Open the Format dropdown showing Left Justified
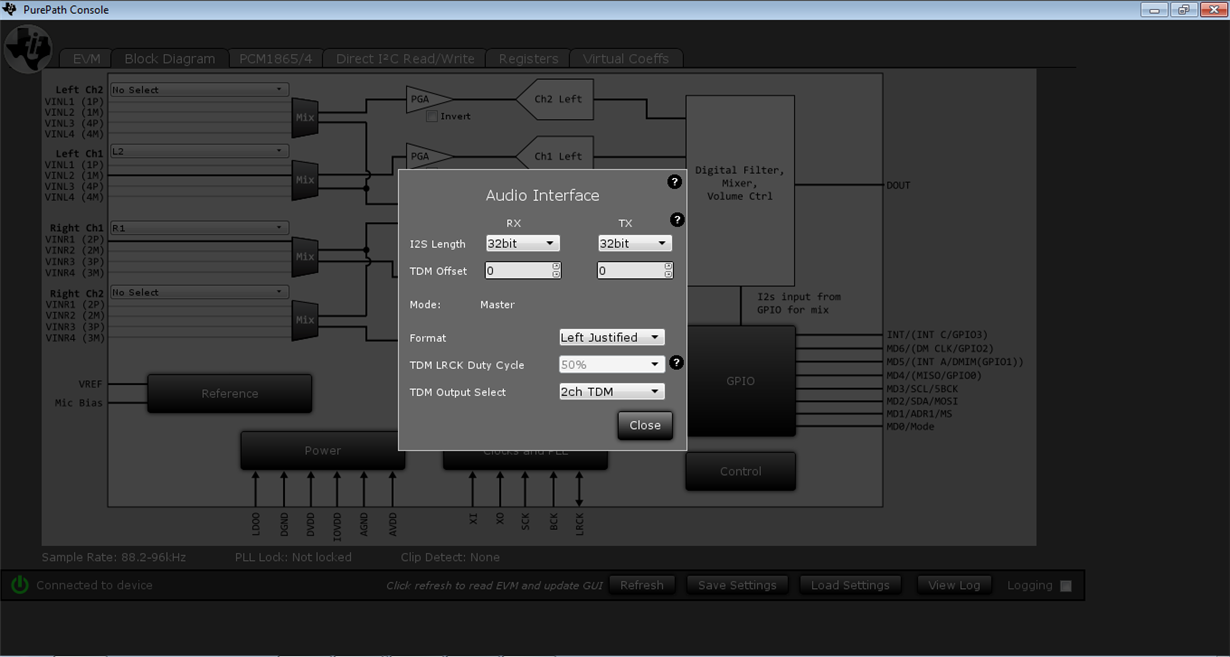This screenshot has width=1230, height=657. [x=611, y=338]
